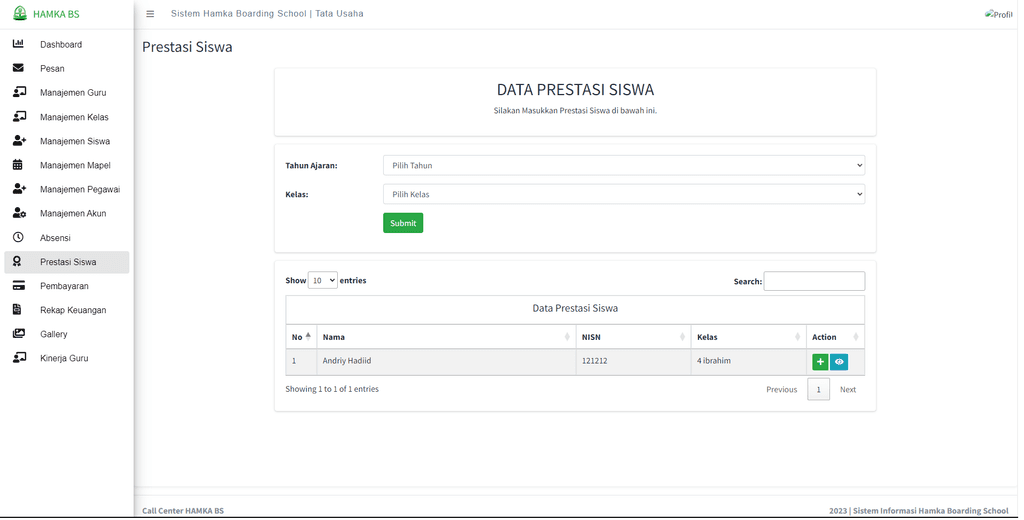Viewport: 1024px width, 520px height.
Task: Click HAMKA BS brand link
Action: [56, 14]
